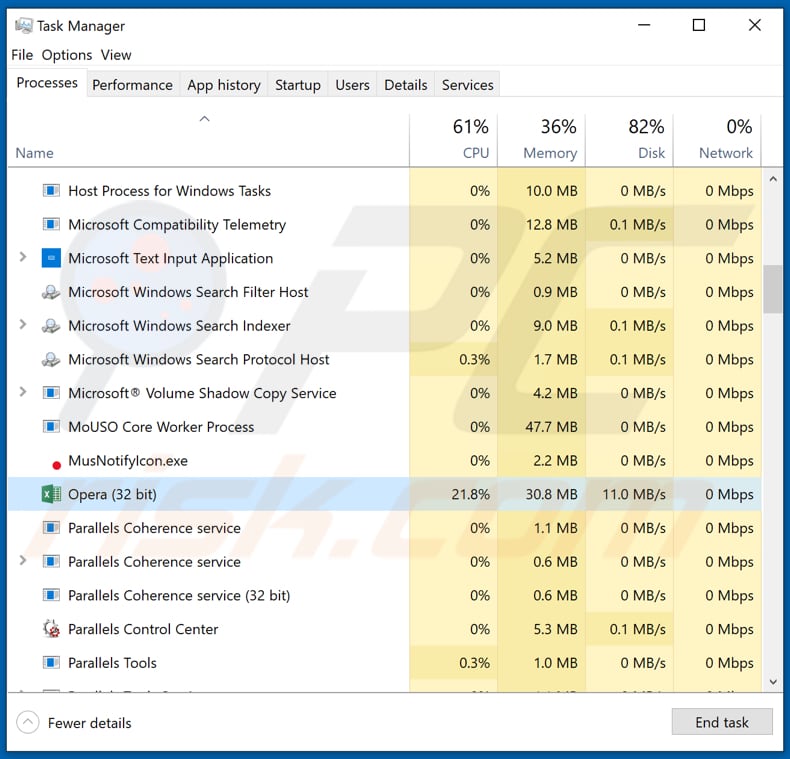Screen dimensions: 790x759
Task: Click the End task button
Action: [x=722, y=722]
